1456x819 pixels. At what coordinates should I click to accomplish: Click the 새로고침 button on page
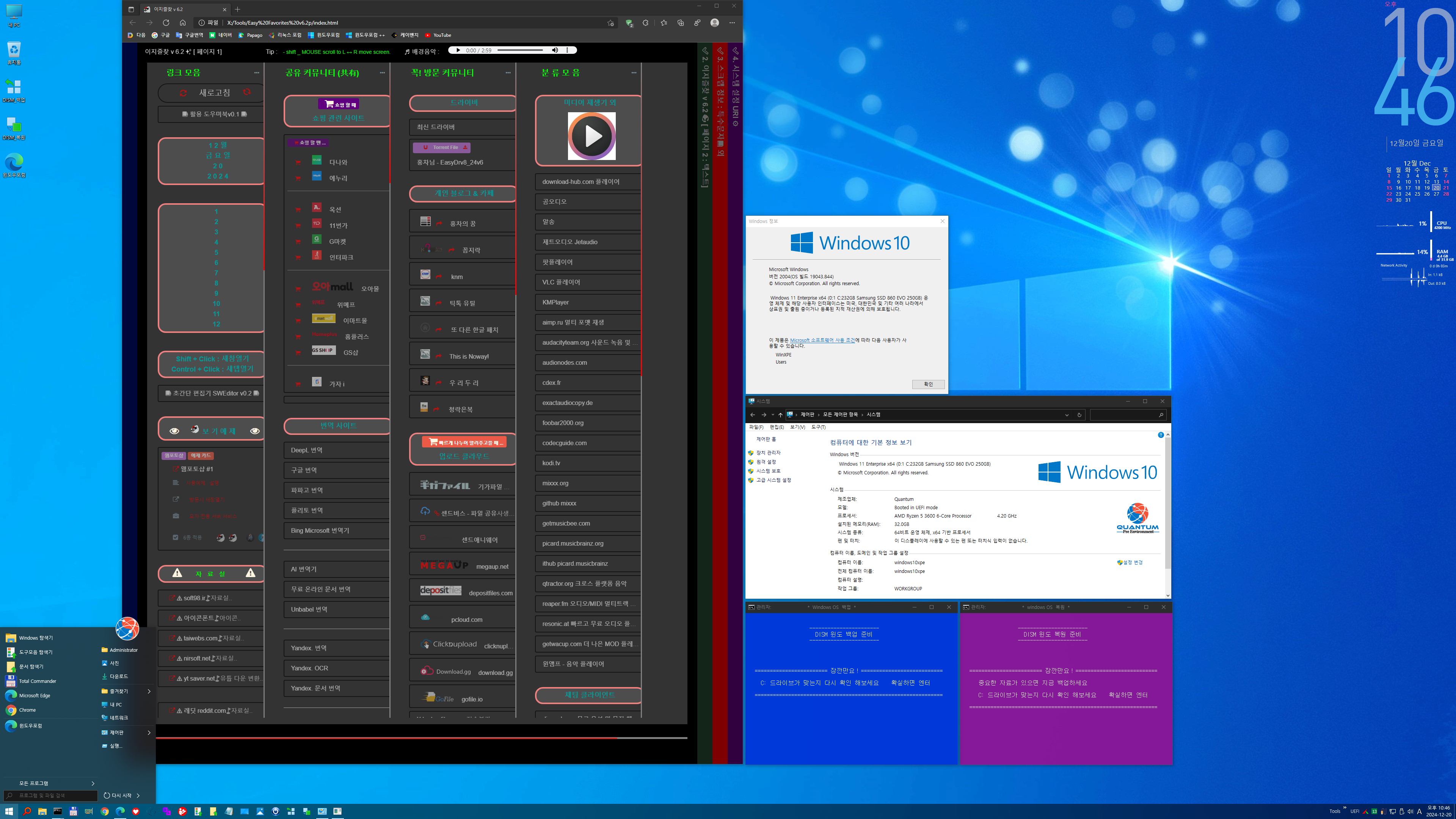pos(212,93)
